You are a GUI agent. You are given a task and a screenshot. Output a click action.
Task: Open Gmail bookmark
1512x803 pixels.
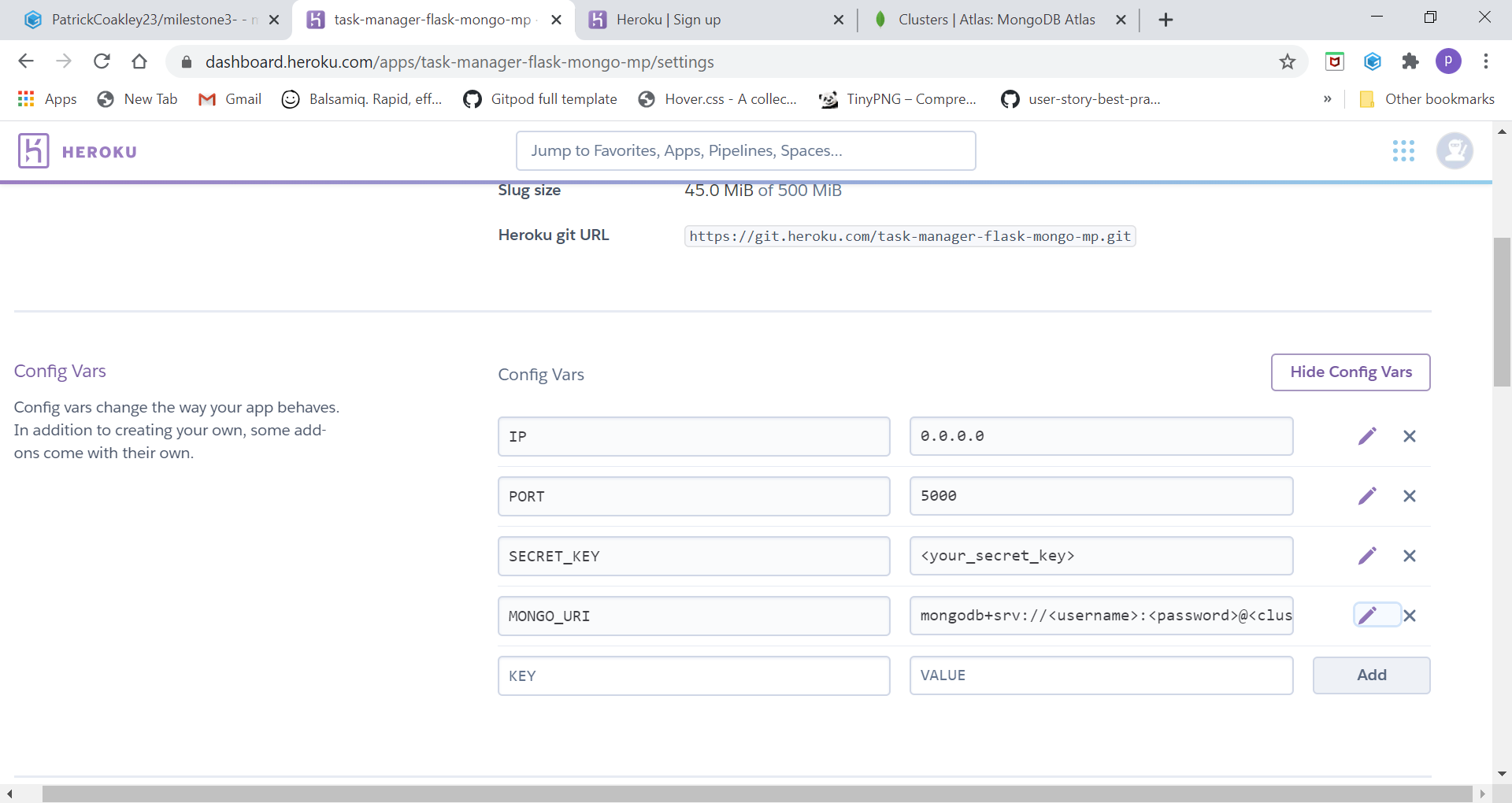(x=230, y=99)
